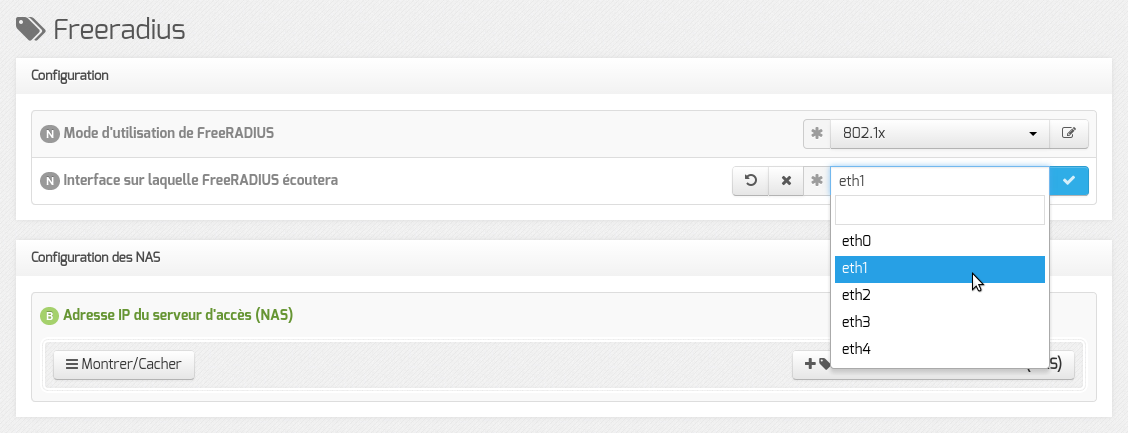Click the Montrer/Cacher button

click(x=124, y=365)
